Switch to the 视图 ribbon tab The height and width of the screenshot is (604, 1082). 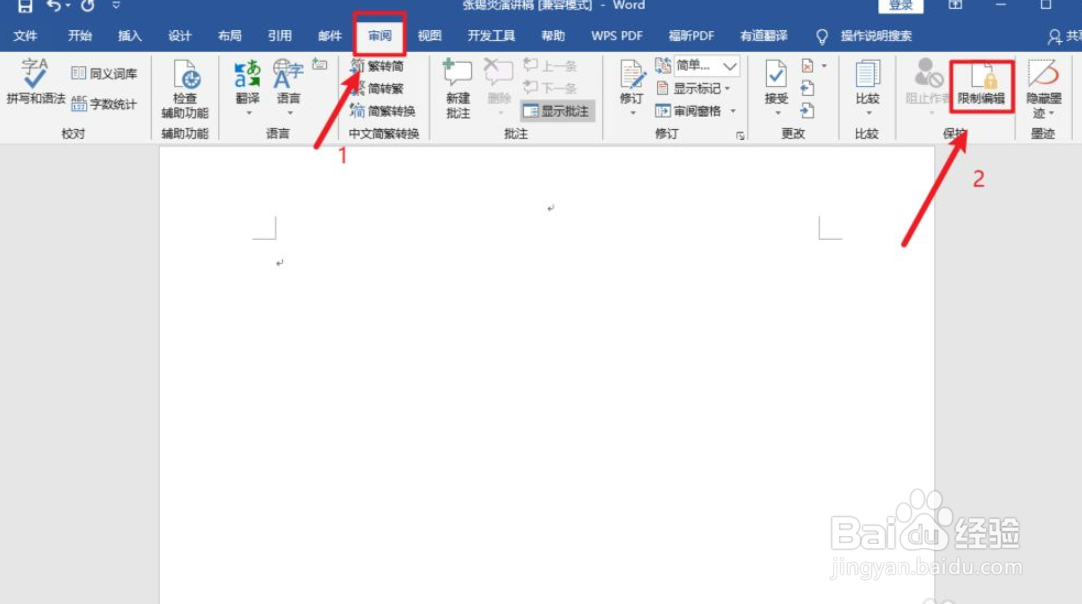(x=429, y=36)
